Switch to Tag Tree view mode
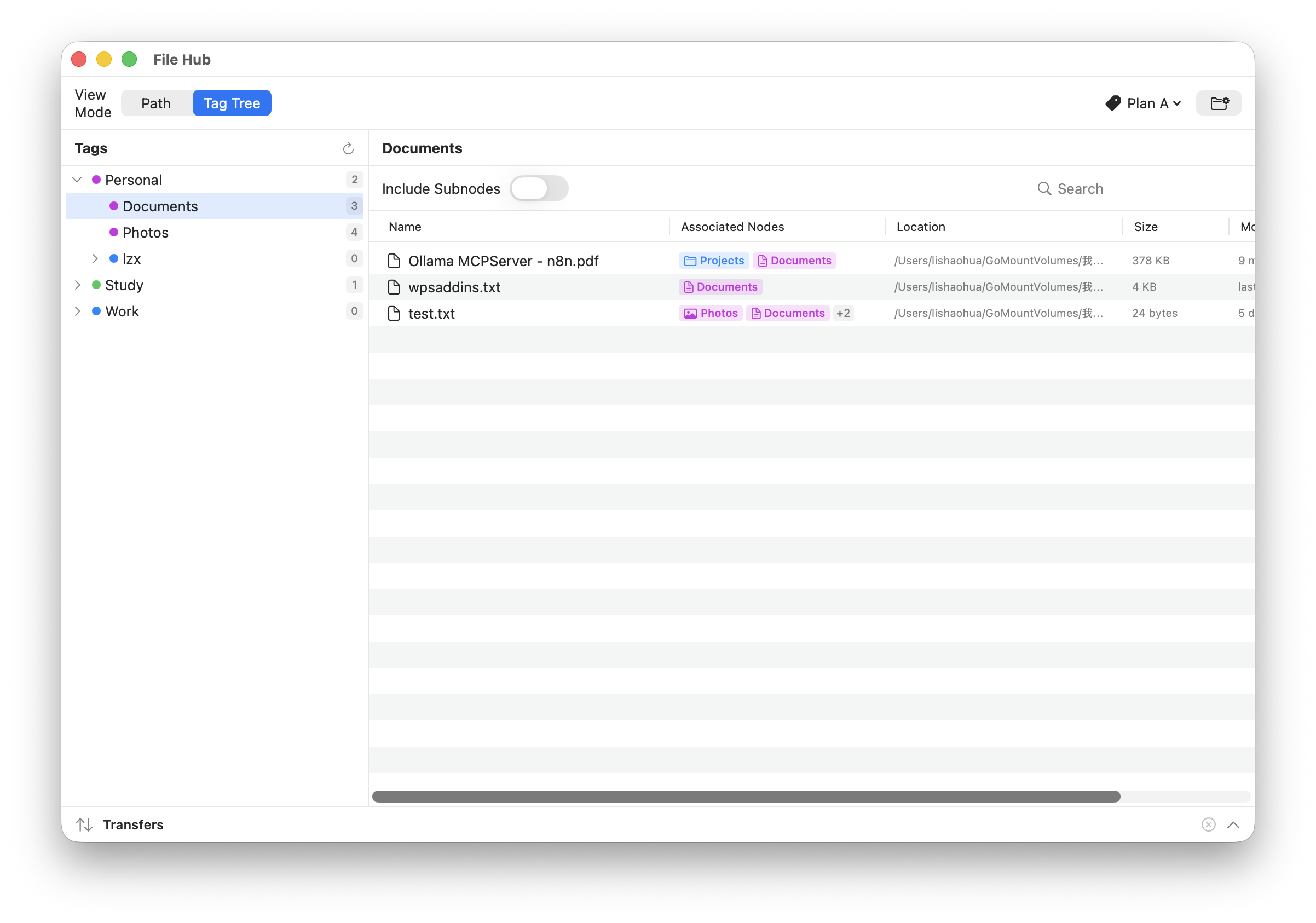 click(x=232, y=103)
